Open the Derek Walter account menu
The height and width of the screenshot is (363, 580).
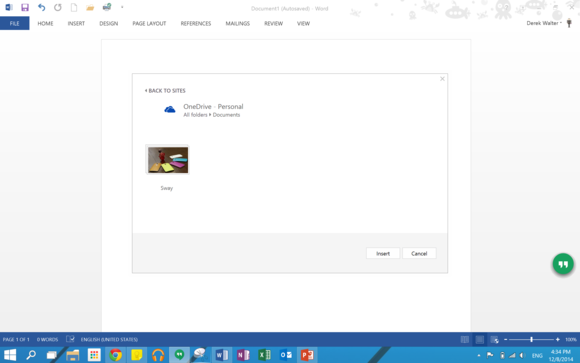544,23
